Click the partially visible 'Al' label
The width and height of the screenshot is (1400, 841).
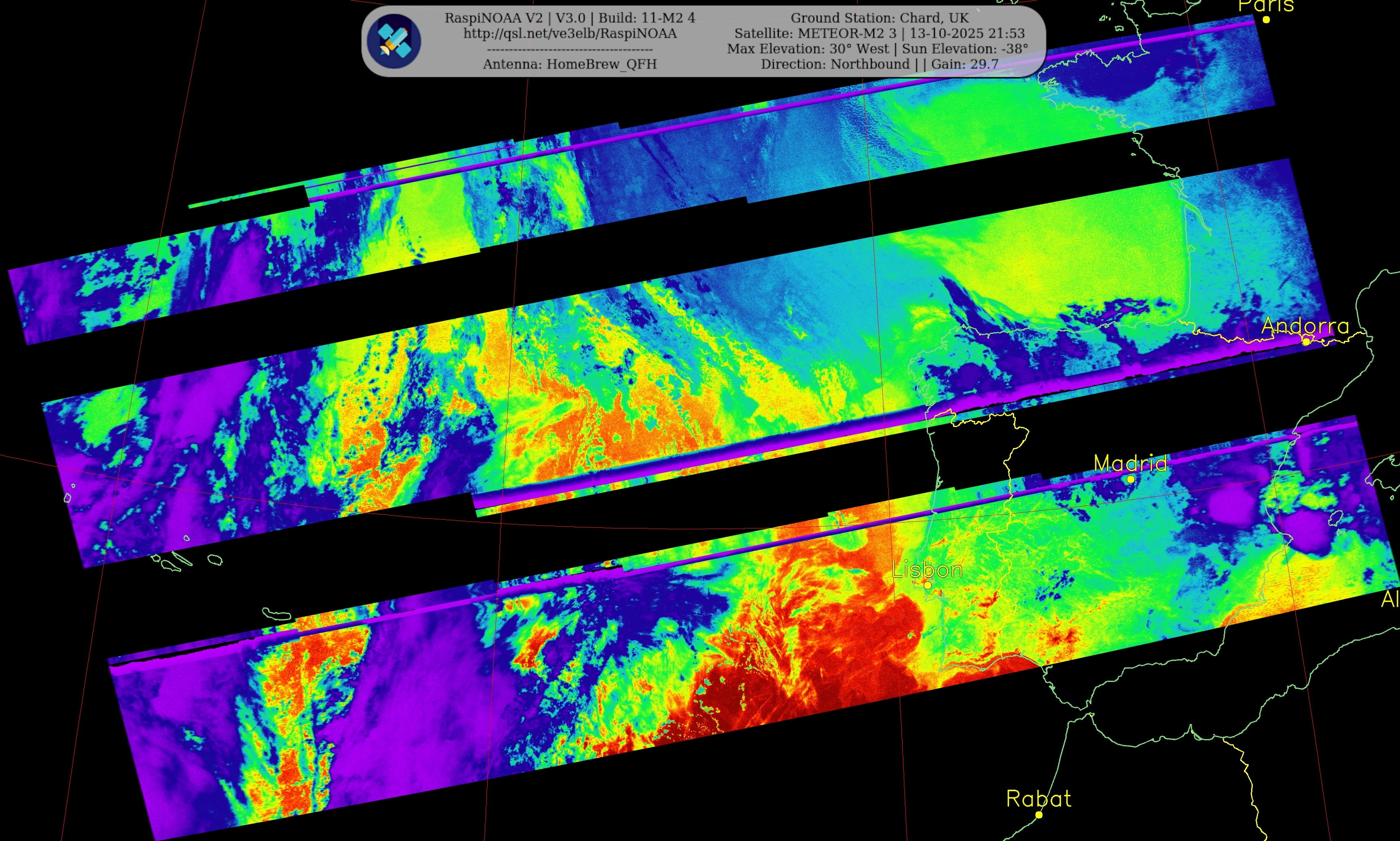coord(1389,599)
